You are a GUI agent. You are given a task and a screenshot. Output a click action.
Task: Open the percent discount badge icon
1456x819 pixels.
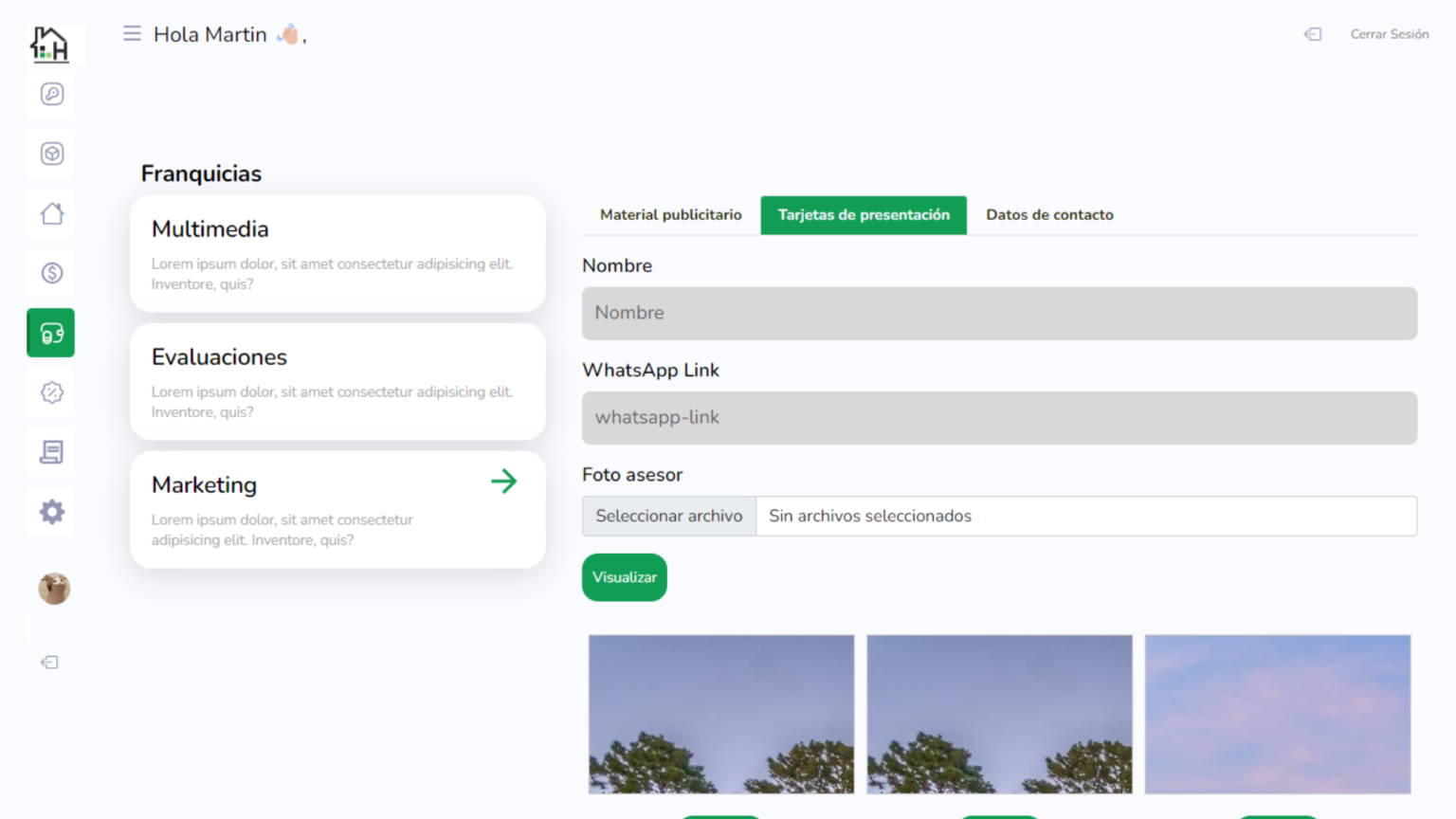(51, 392)
